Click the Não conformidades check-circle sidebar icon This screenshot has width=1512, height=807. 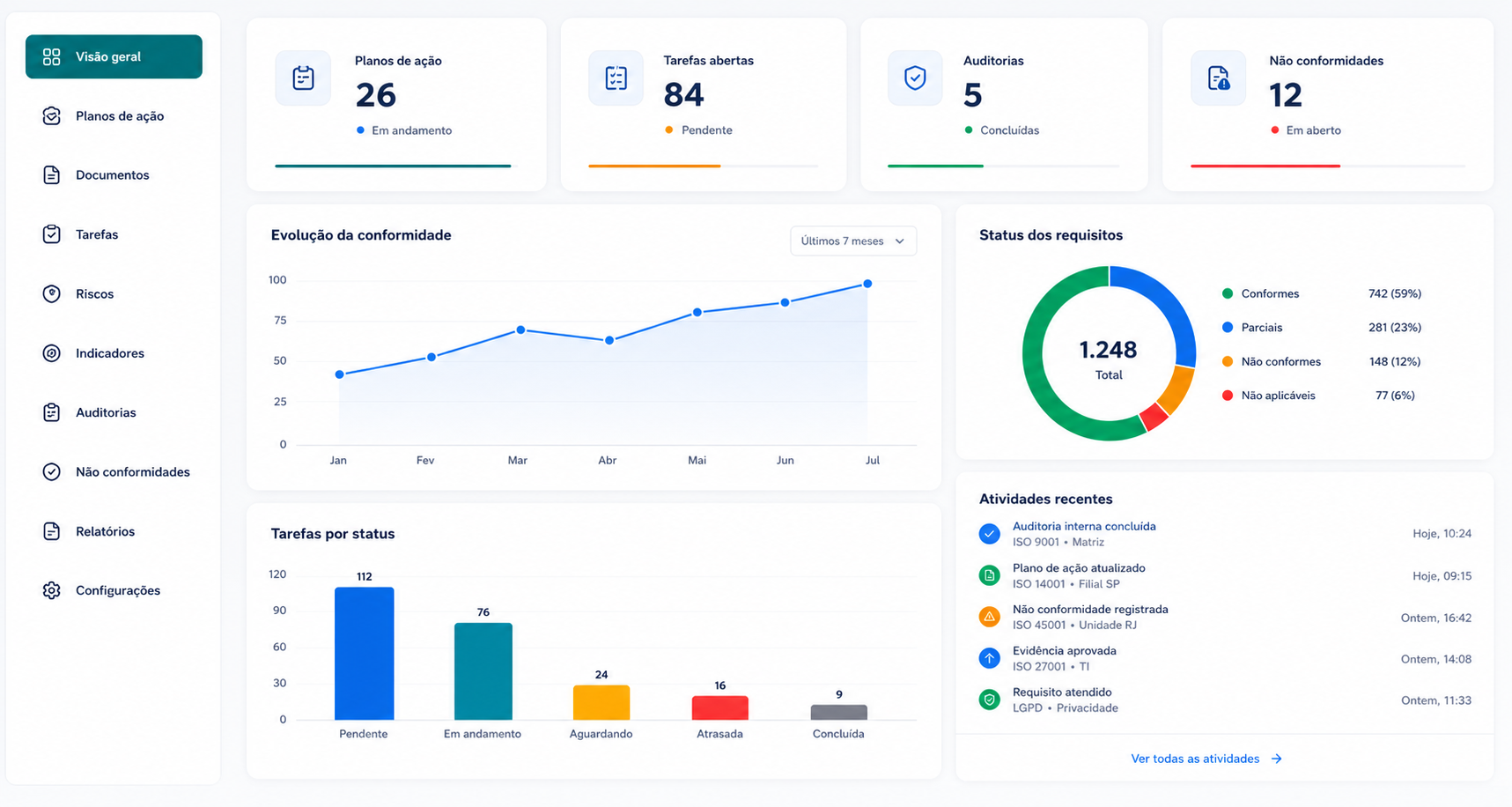[51, 471]
